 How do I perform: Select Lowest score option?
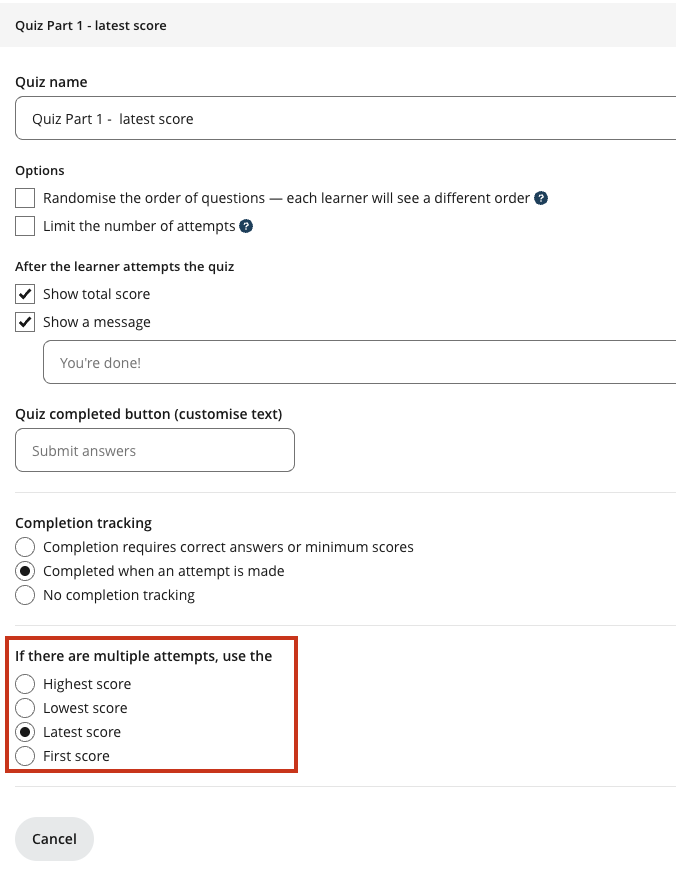[25, 708]
